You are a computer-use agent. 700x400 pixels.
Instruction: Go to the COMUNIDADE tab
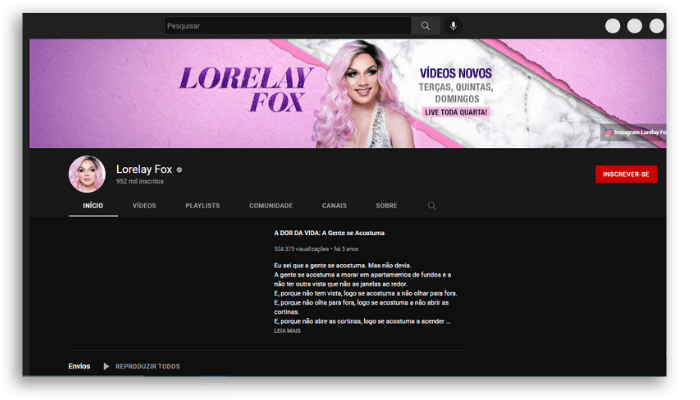[x=271, y=205]
